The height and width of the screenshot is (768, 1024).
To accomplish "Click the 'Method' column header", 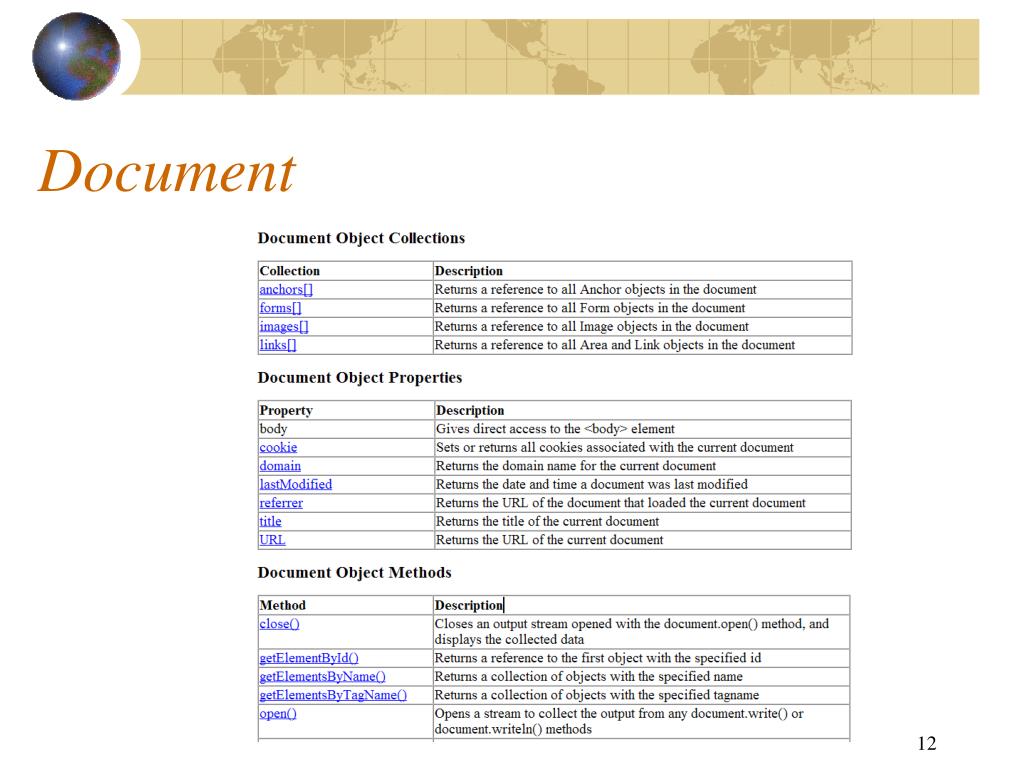I will pyautogui.click(x=283, y=605).
